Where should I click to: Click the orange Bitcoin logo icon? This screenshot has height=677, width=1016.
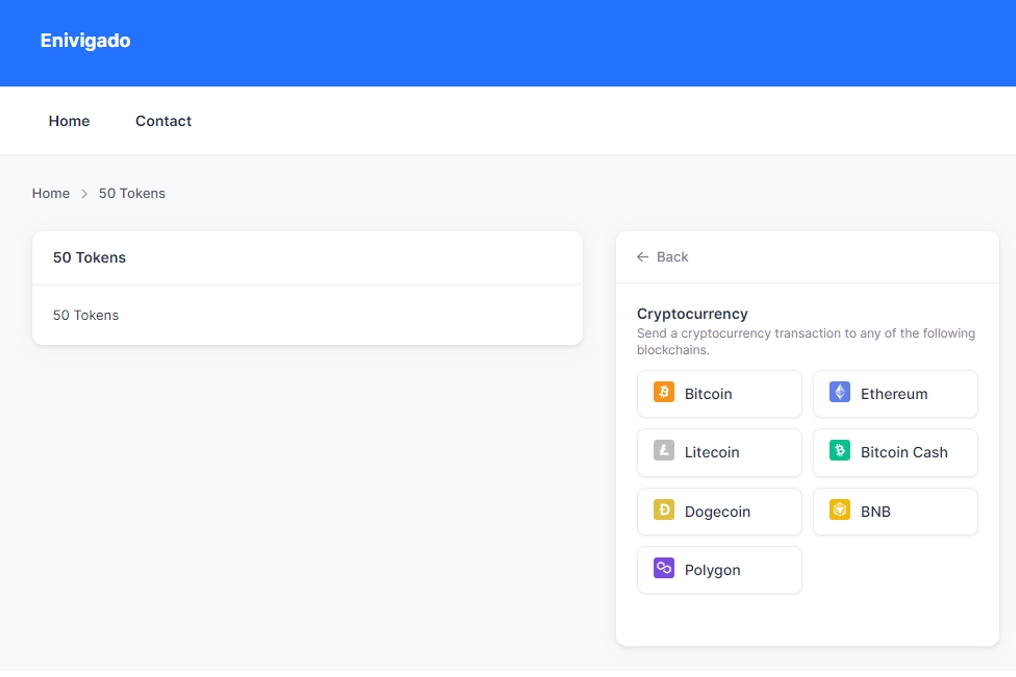(x=664, y=392)
